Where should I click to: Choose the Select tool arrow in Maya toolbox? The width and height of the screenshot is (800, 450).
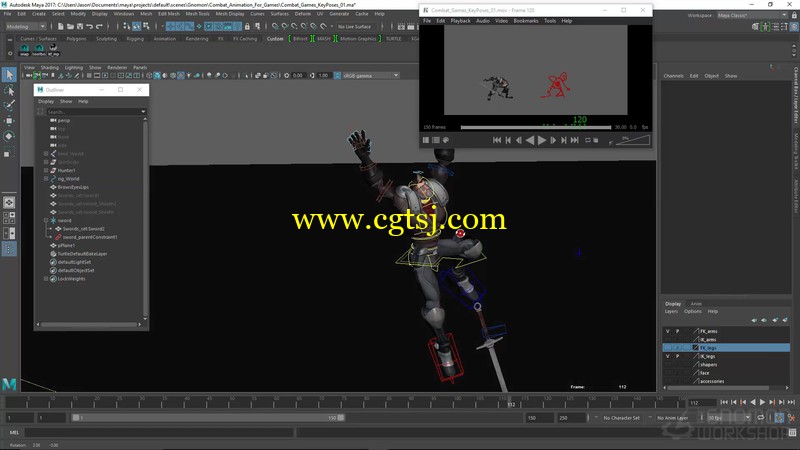(9, 75)
